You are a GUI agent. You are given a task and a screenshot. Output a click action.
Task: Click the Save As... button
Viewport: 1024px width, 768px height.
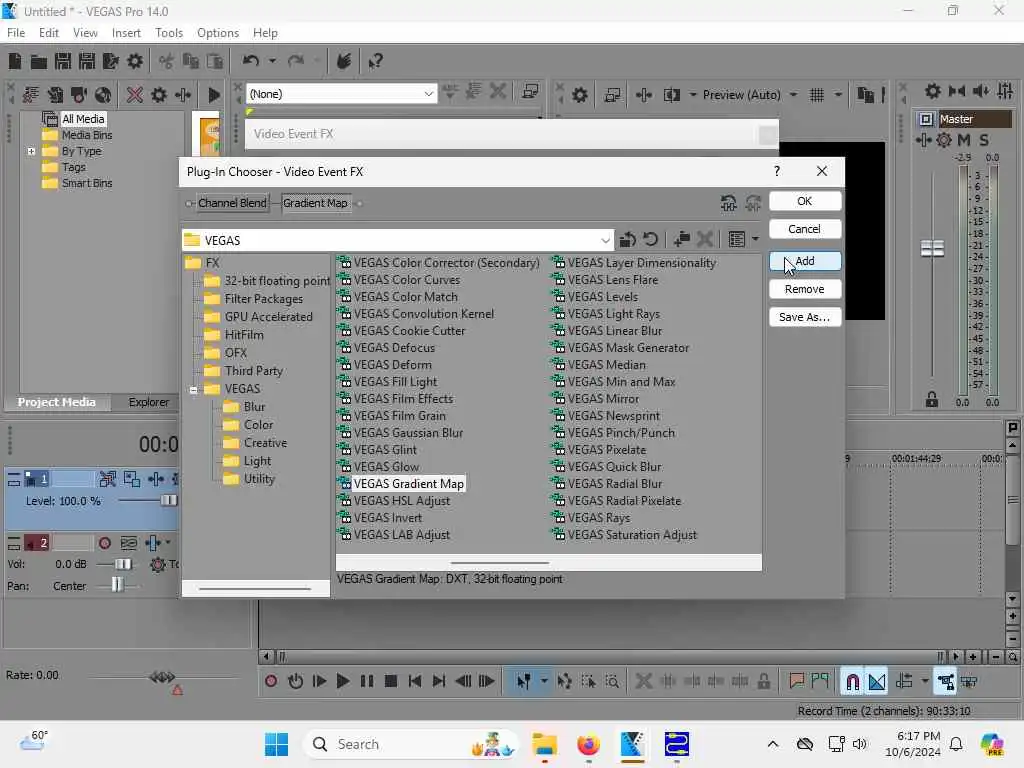click(x=805, y=317)
